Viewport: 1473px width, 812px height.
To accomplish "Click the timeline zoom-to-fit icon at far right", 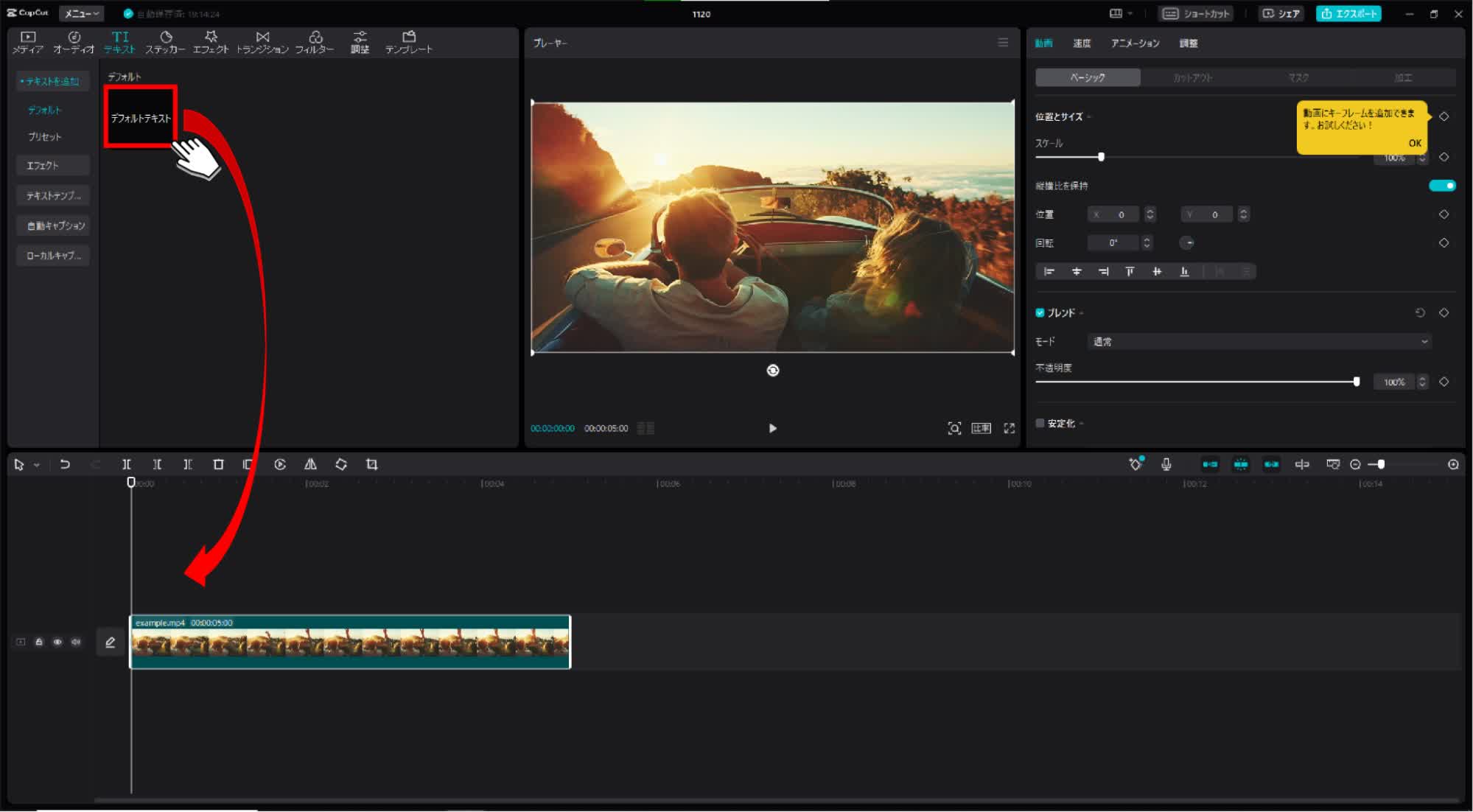I will click(1453, 464).
